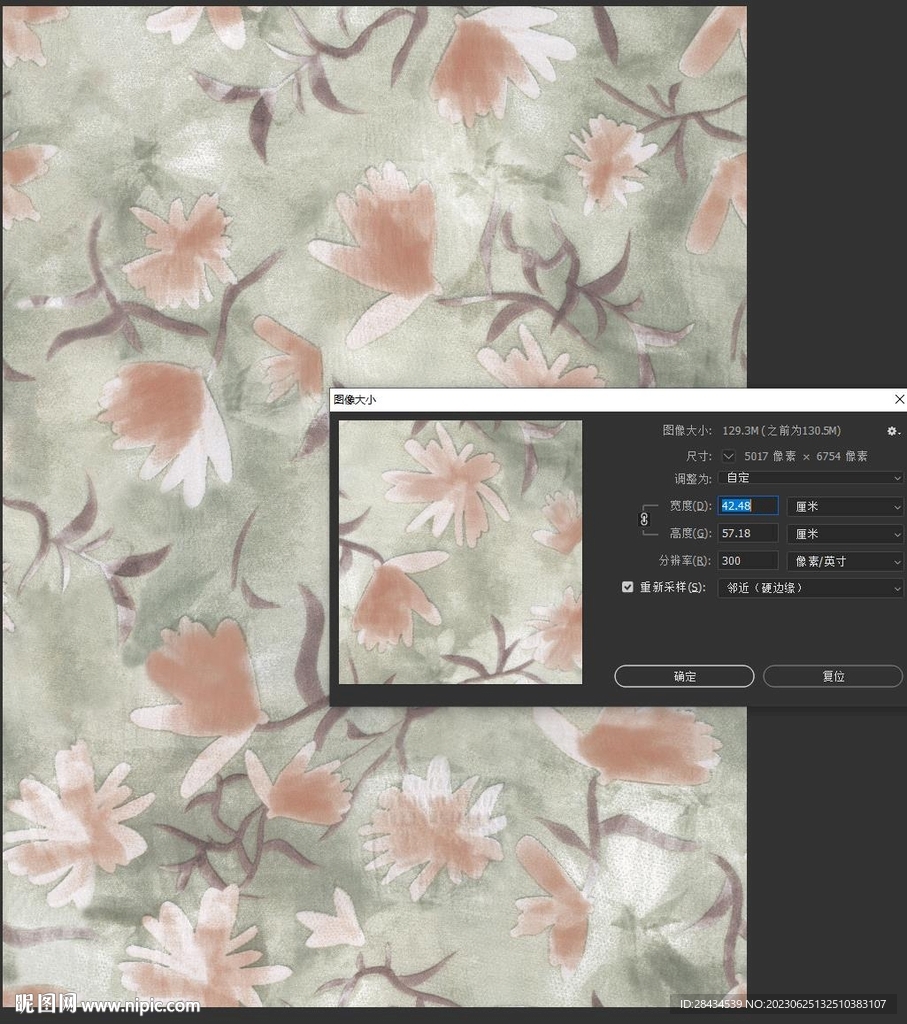Image resolution: width=907 pixels, height=1024 pixels.
Task: Uncheck the 重新采样 resample checkbox
Action: click(x=628, y=588)
